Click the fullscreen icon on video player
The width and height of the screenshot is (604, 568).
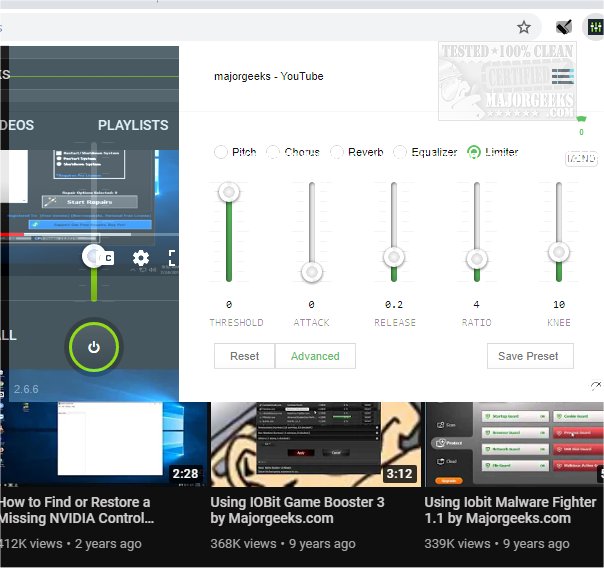172,258
